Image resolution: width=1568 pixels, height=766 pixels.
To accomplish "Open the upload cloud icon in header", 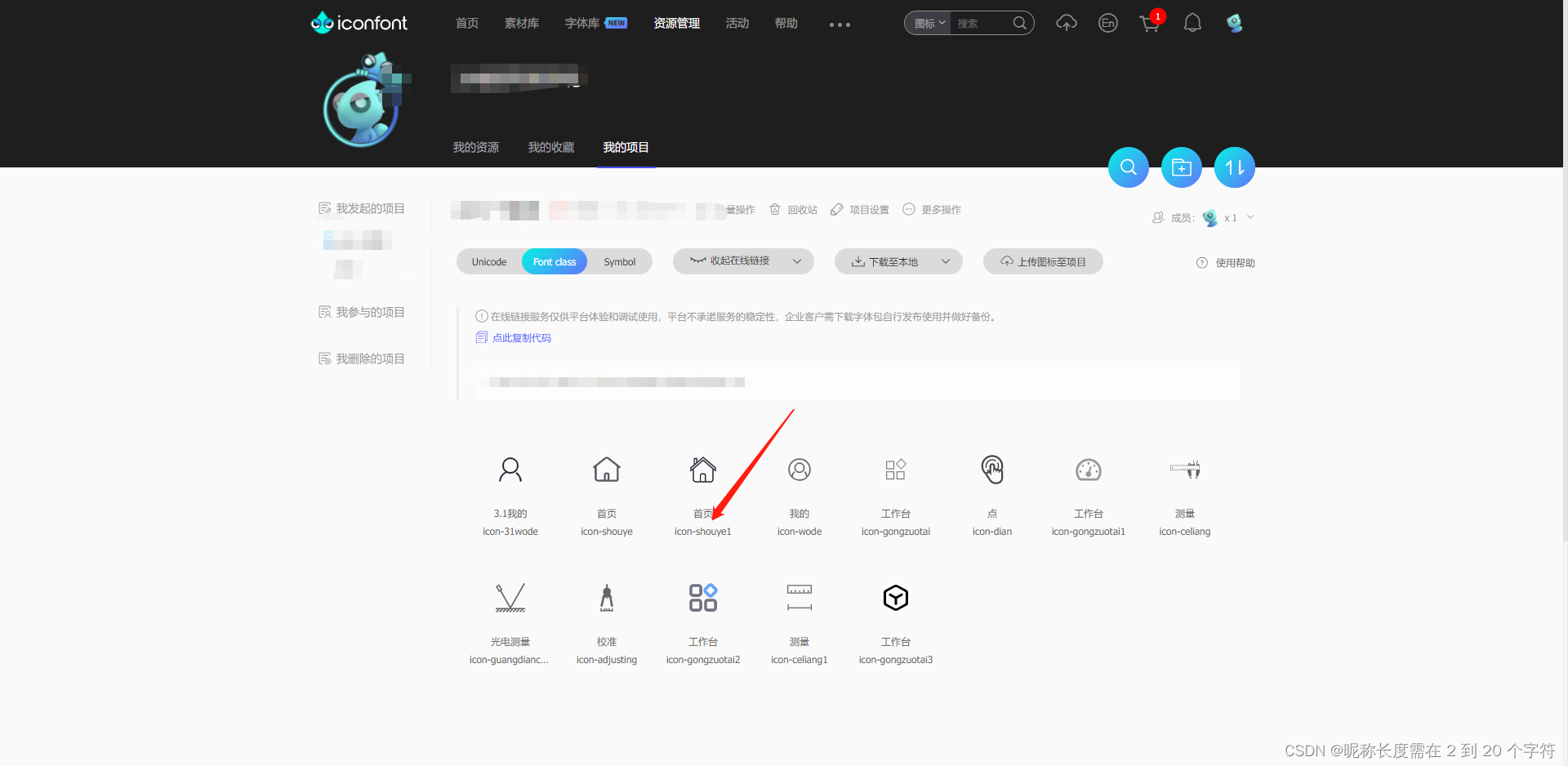I will (1066, 23).
